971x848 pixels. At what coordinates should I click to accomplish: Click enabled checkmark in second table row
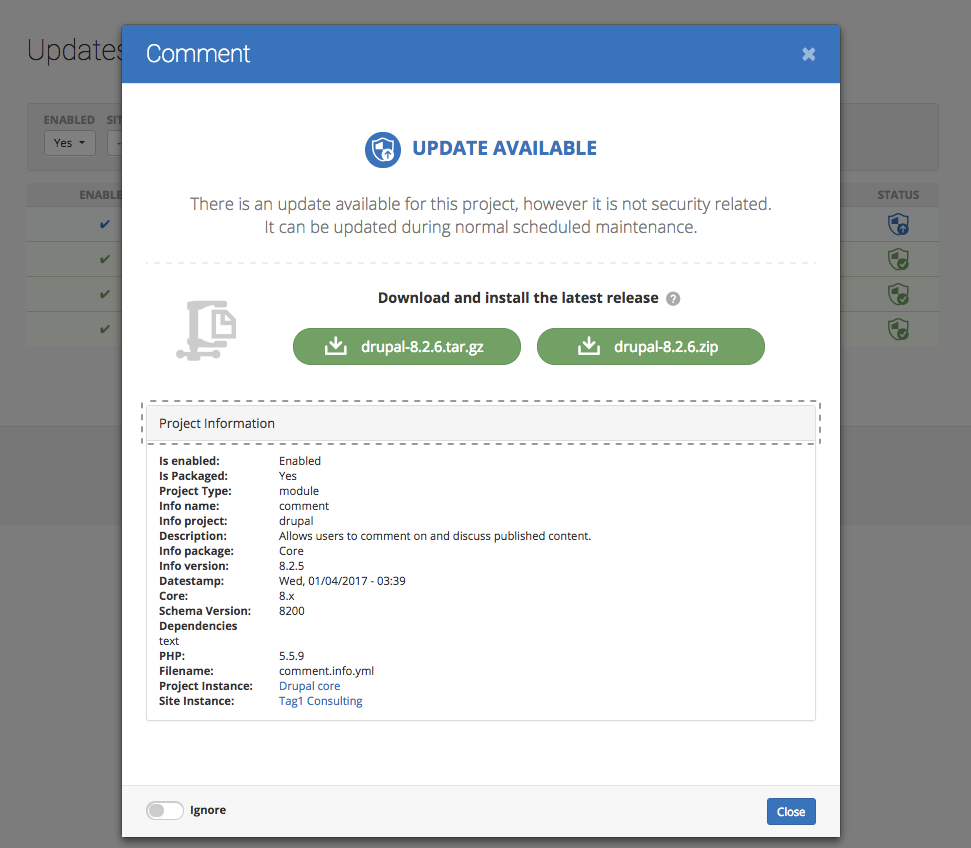[105, 259]
